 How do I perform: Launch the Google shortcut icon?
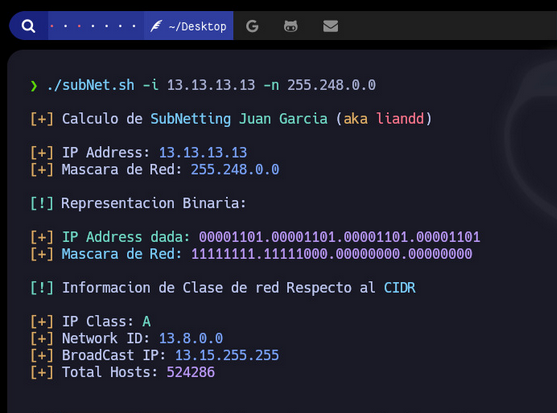[252, 26]
